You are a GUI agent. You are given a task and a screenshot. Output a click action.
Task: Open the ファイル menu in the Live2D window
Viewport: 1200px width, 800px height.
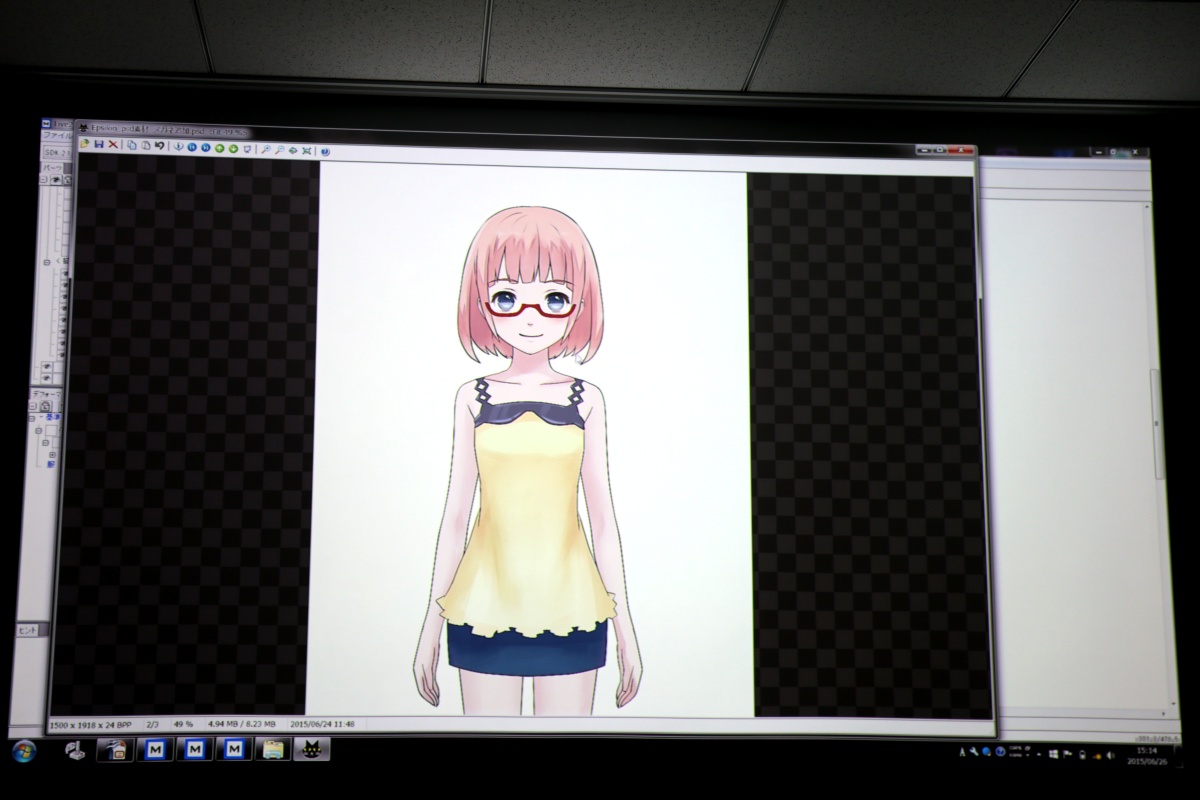[58, 135]
